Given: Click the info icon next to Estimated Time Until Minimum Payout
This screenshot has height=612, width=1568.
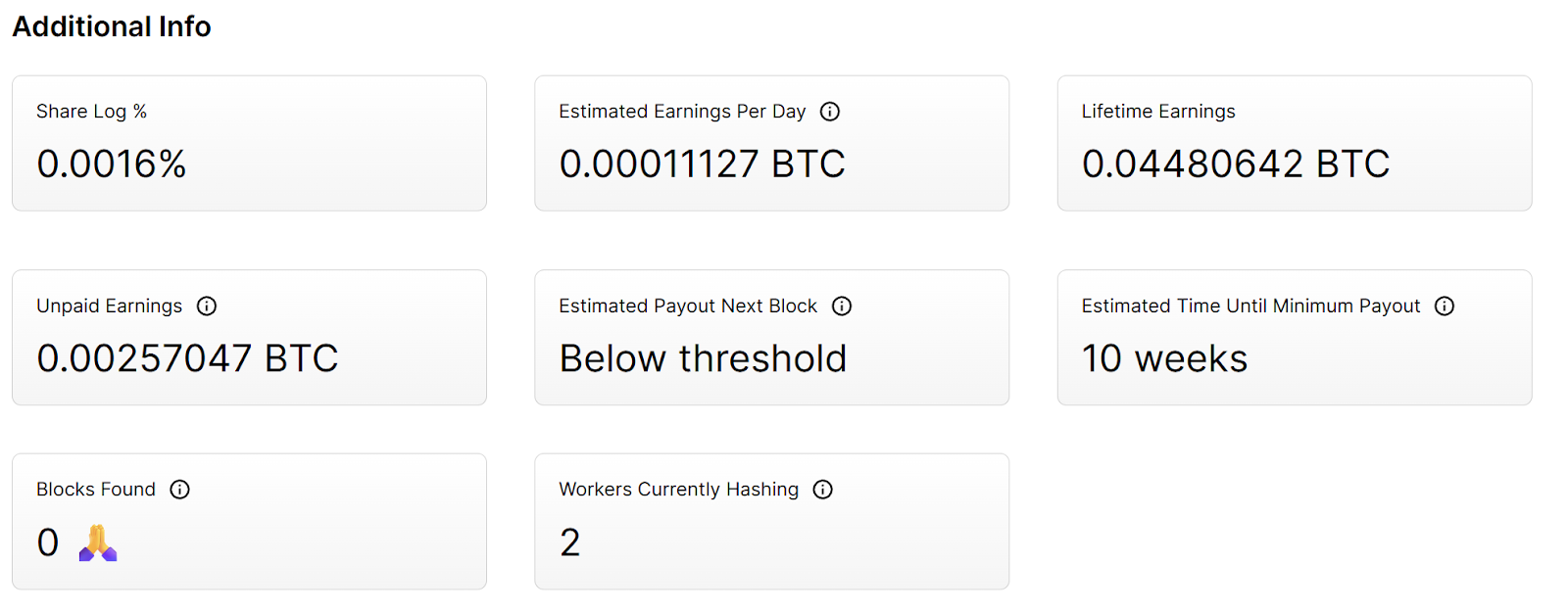Looking at the screenshot, I should (x=1444, y=306).
